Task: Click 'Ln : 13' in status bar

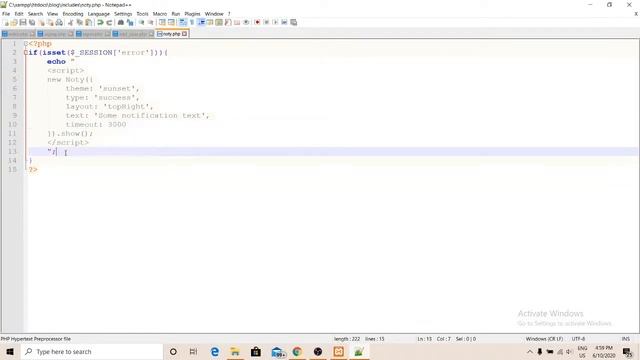Action: [424, 339]
